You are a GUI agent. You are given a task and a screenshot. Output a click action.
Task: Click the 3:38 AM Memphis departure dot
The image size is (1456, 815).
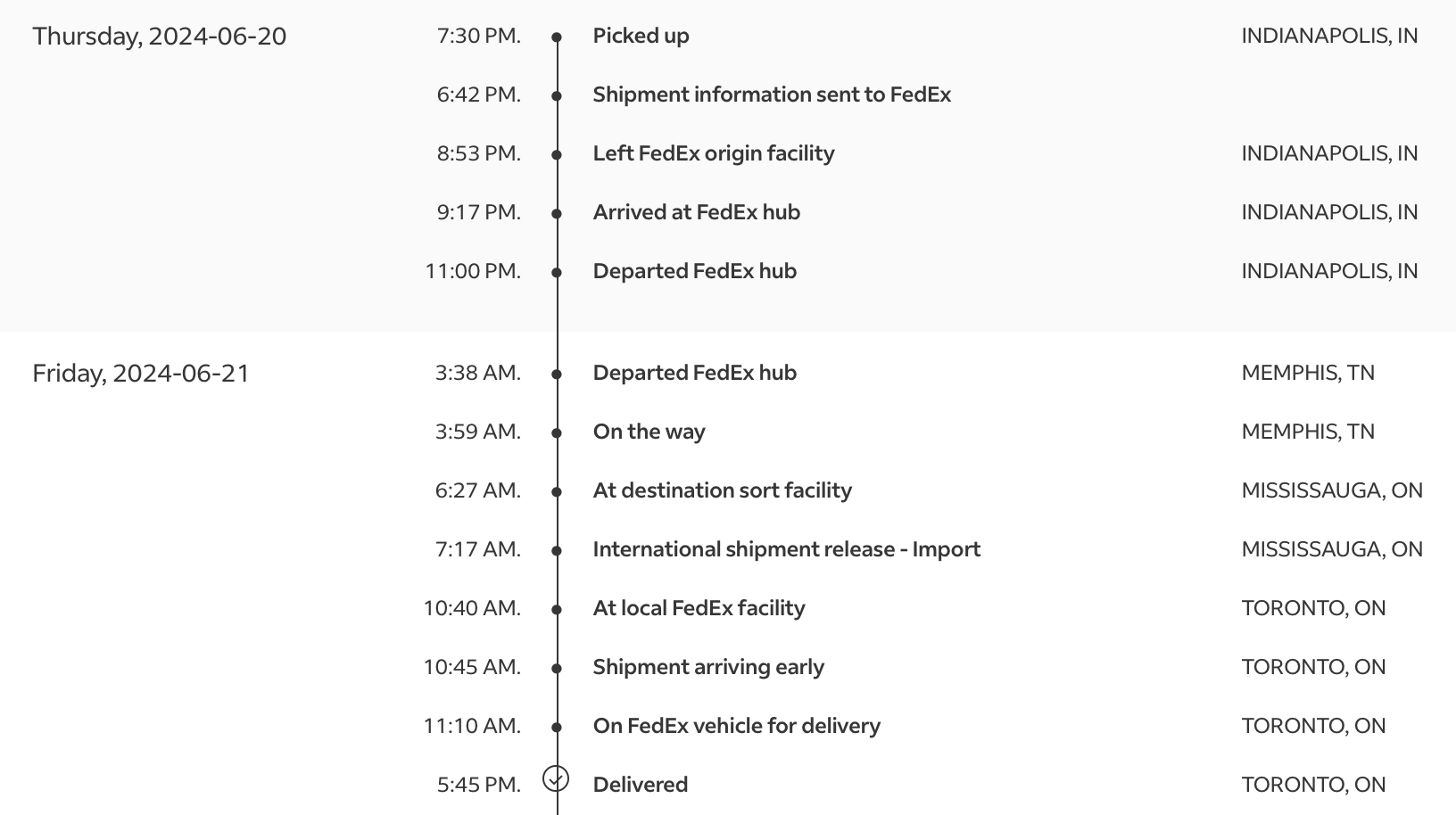(557, 375)
